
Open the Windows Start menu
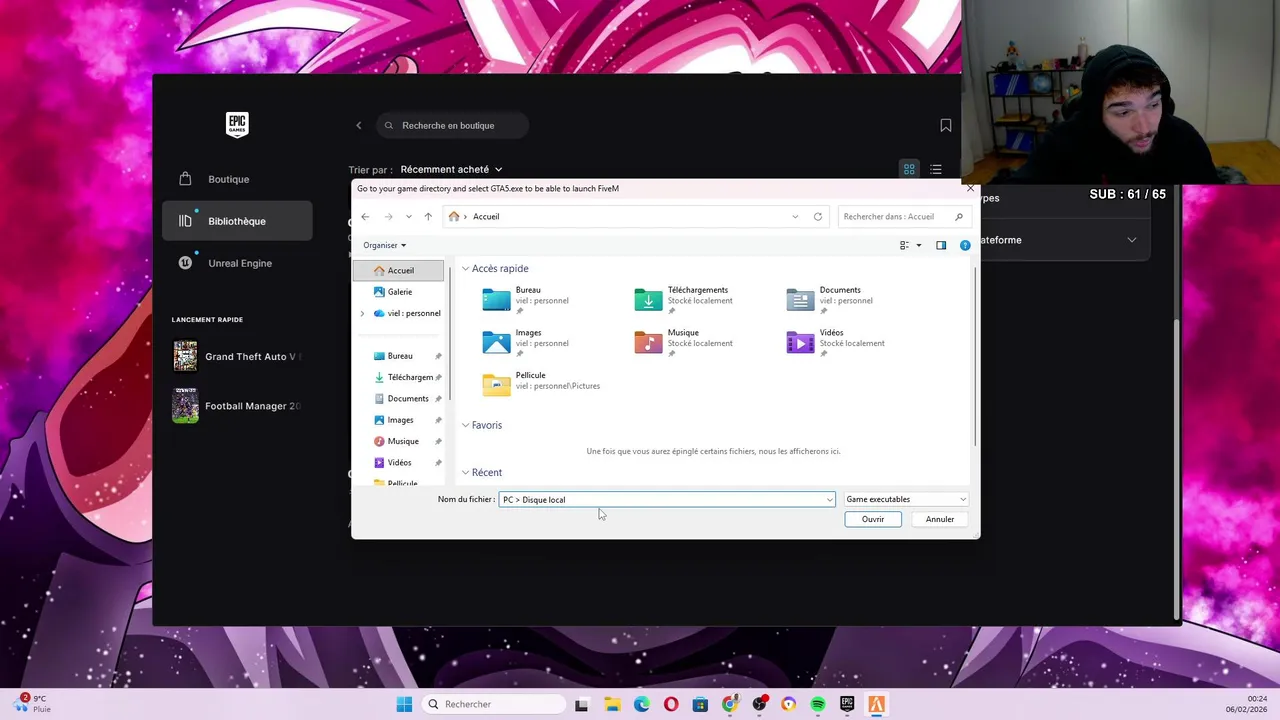click(404, 704)
